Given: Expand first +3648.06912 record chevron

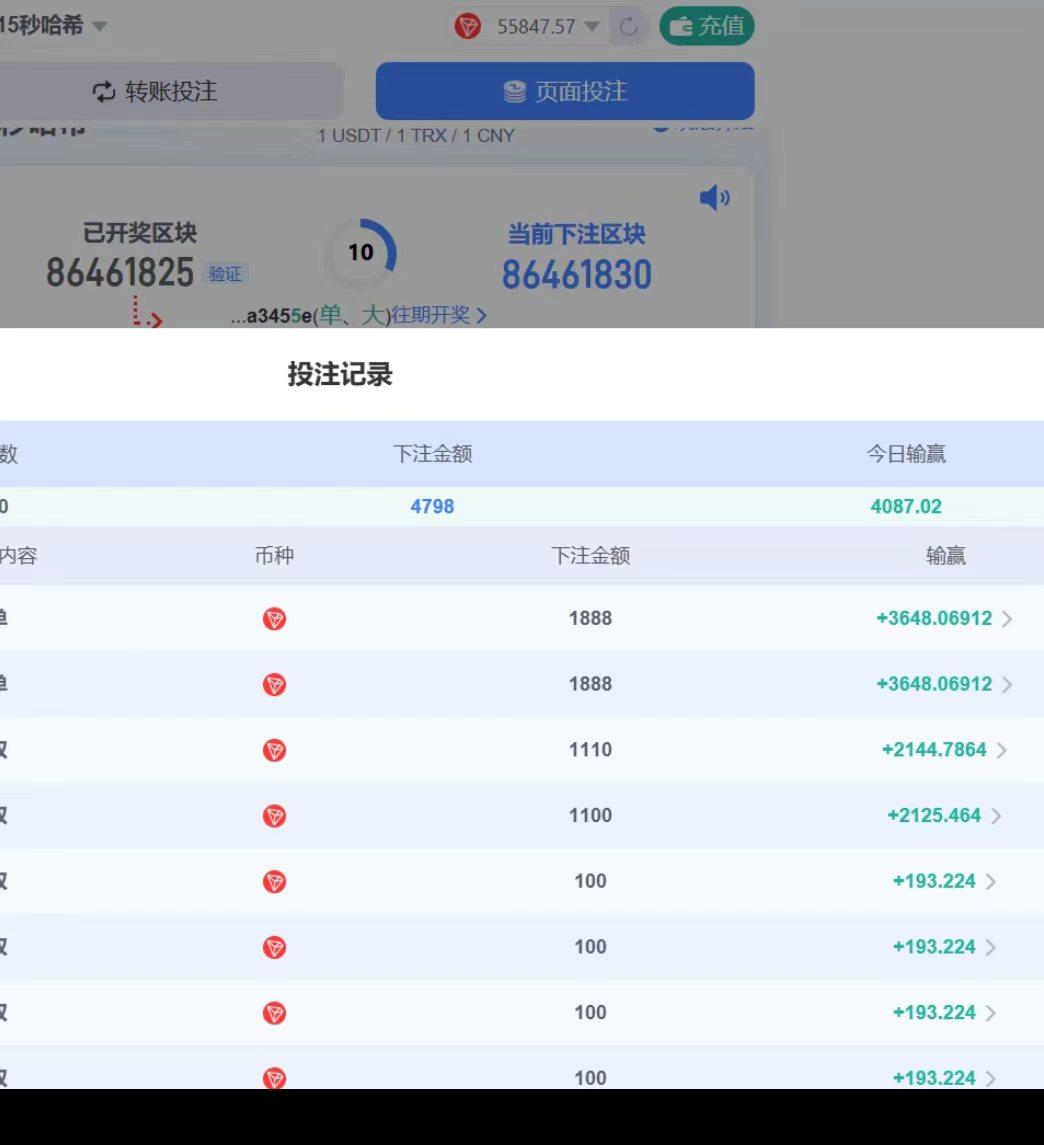Looking at the screenshot, I should [1007, 619].
